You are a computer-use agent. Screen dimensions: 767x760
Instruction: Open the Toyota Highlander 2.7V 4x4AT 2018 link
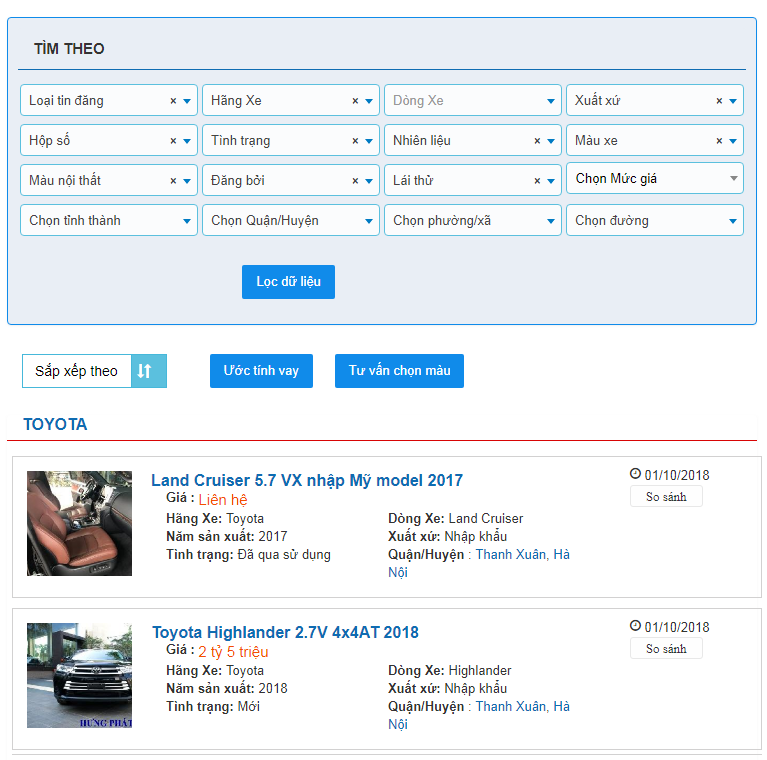coord(285,632)
